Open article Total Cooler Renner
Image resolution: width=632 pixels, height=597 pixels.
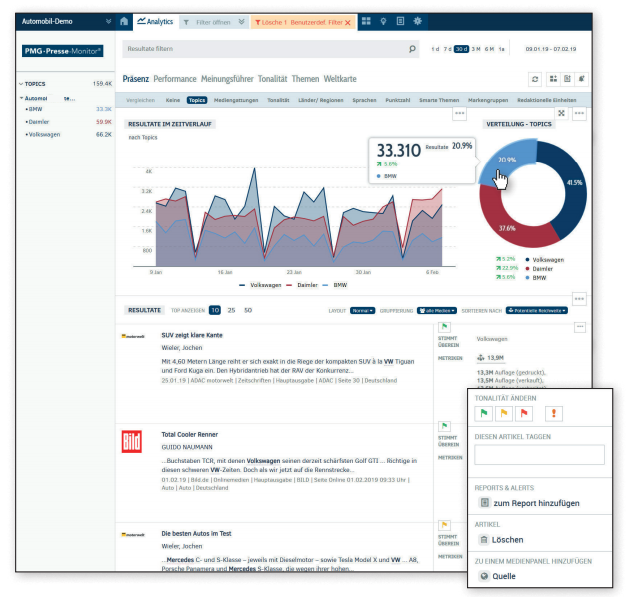click(x=189, y=435)
